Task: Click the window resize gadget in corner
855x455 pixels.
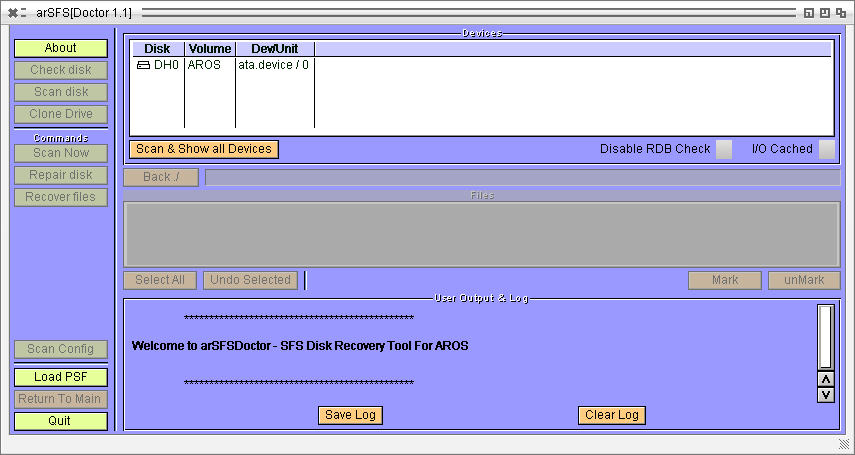Action: 844,443
